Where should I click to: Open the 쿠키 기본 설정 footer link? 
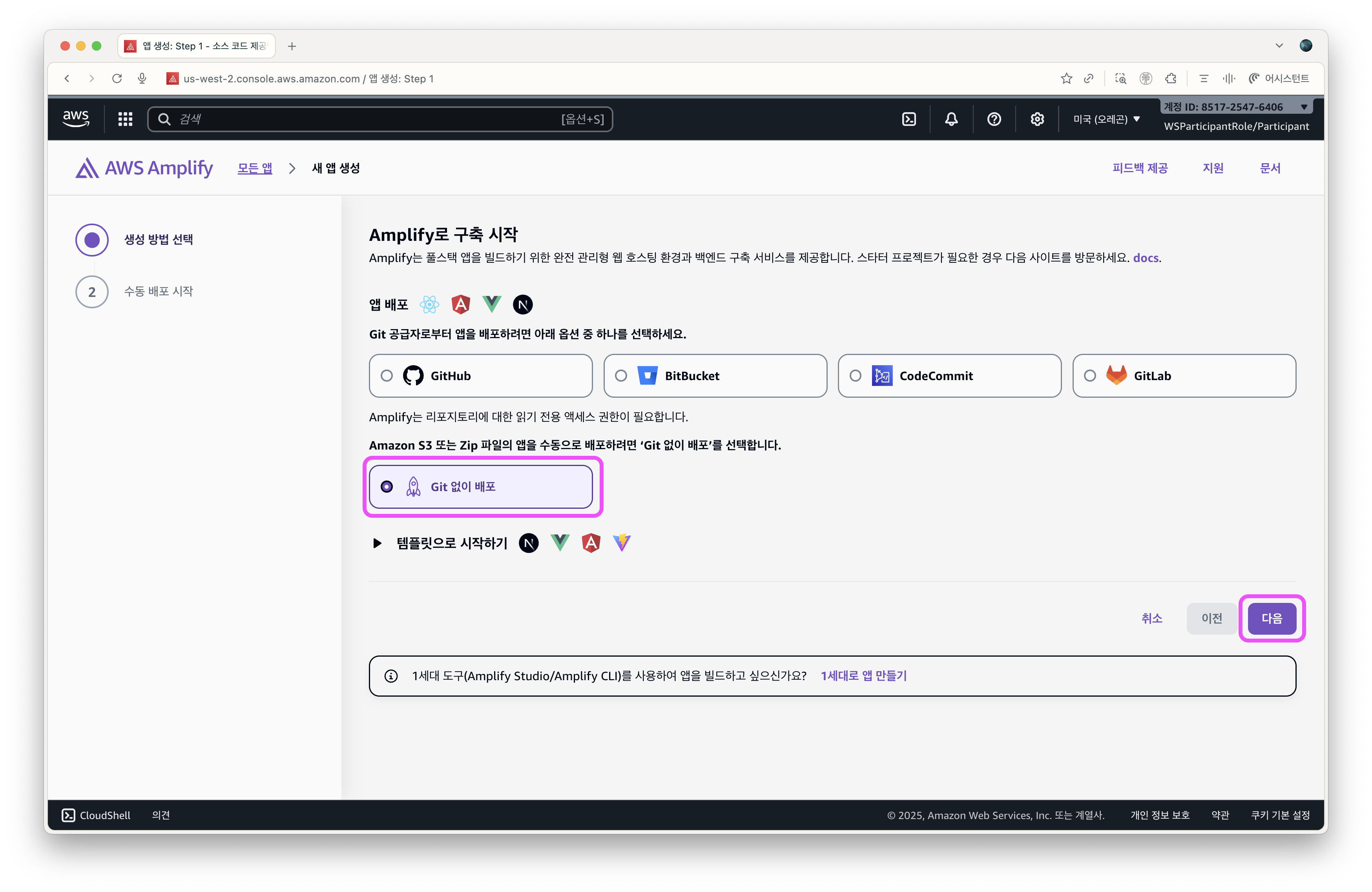(1280, 815)
